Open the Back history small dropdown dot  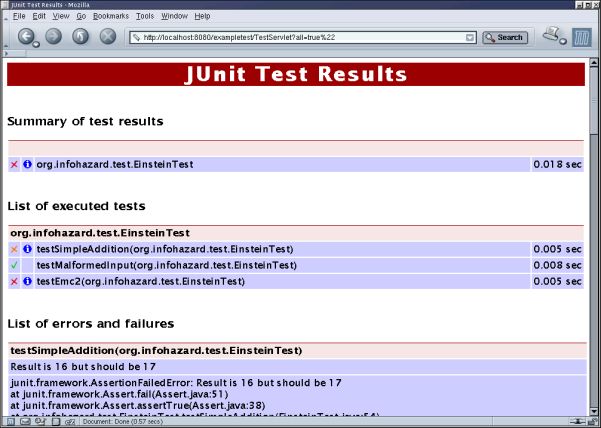tap(36, 44)
